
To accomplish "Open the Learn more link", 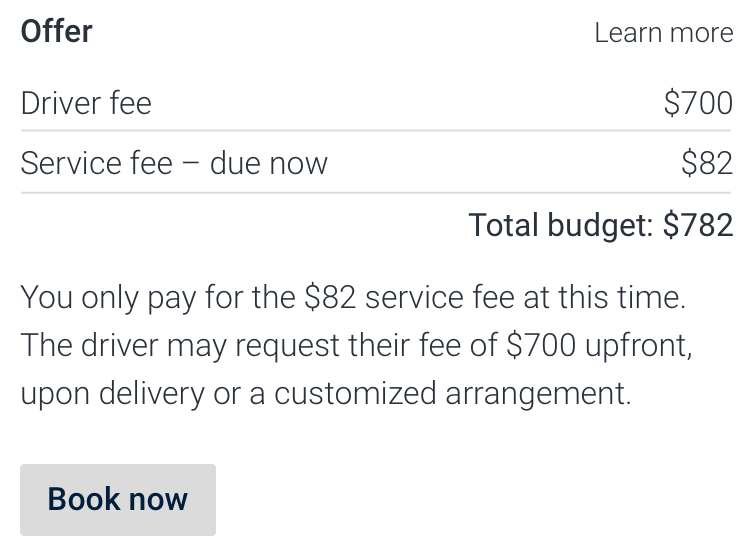I will (663, 33).
